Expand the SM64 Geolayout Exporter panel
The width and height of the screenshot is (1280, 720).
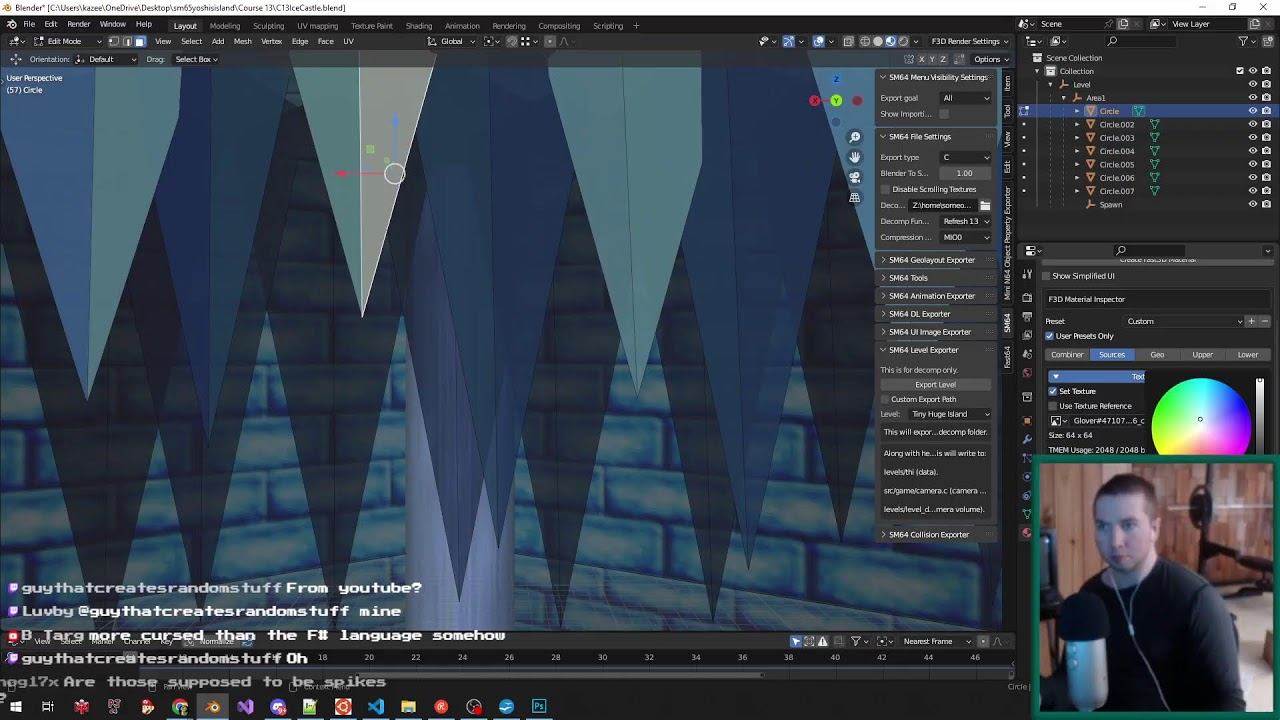pos(936,260)
